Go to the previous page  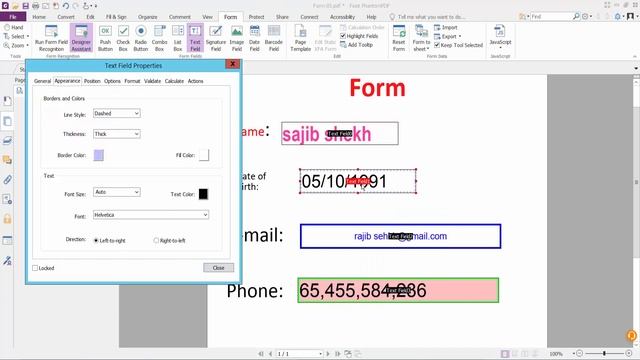[x=270, y=354]
